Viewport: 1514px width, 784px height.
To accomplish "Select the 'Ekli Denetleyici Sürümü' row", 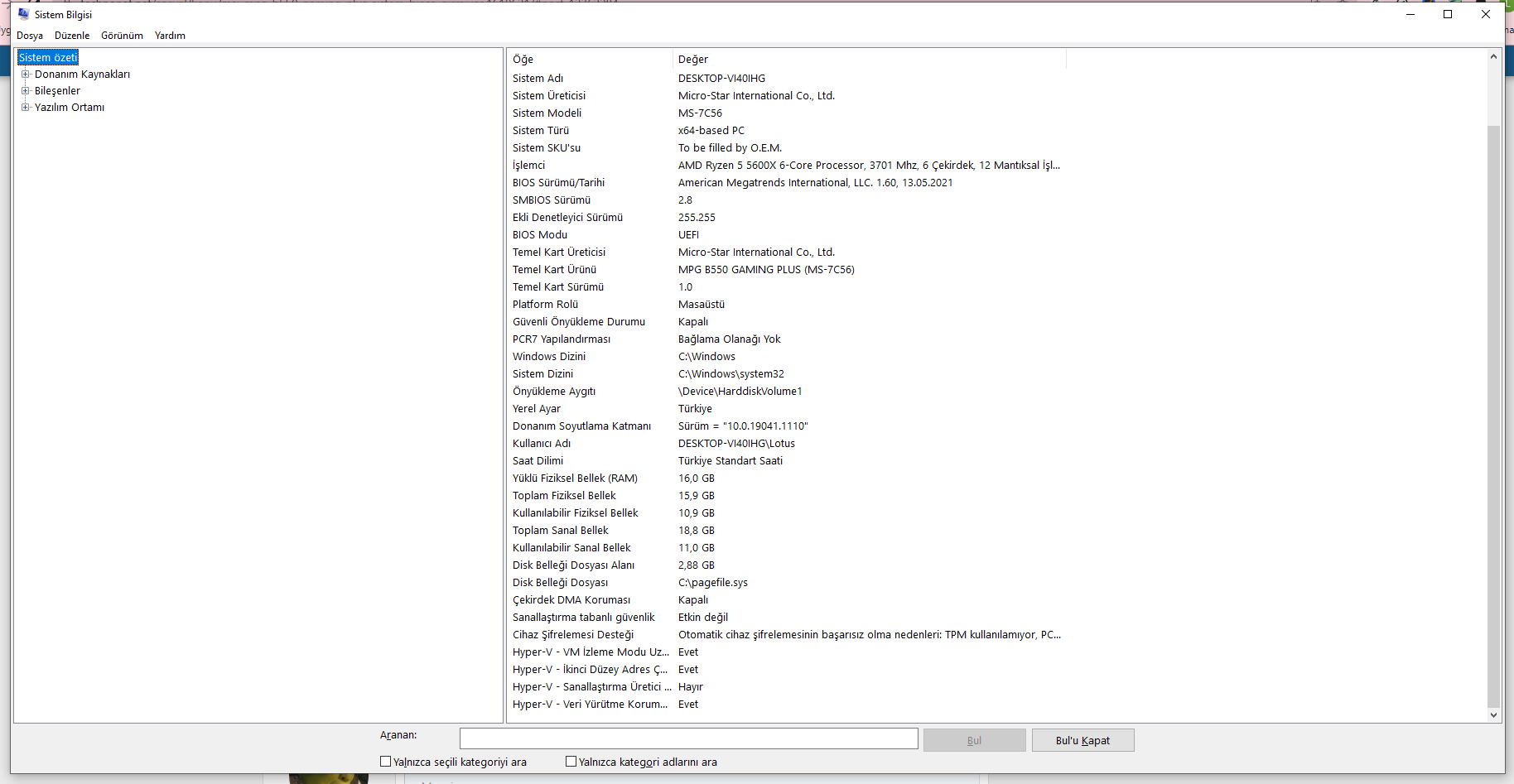I will [x=787, y=218].
